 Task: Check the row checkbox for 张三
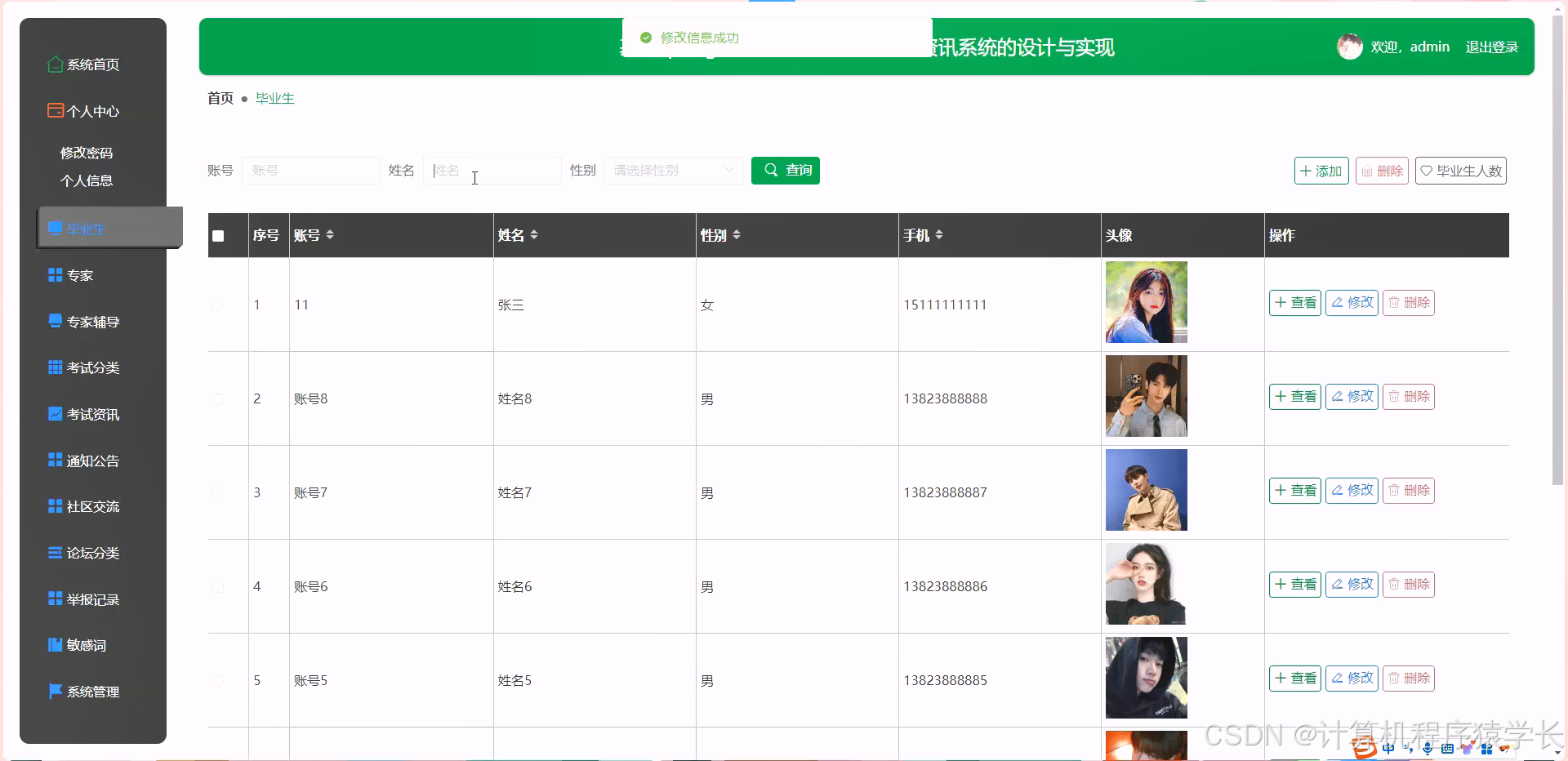[218, 305]
